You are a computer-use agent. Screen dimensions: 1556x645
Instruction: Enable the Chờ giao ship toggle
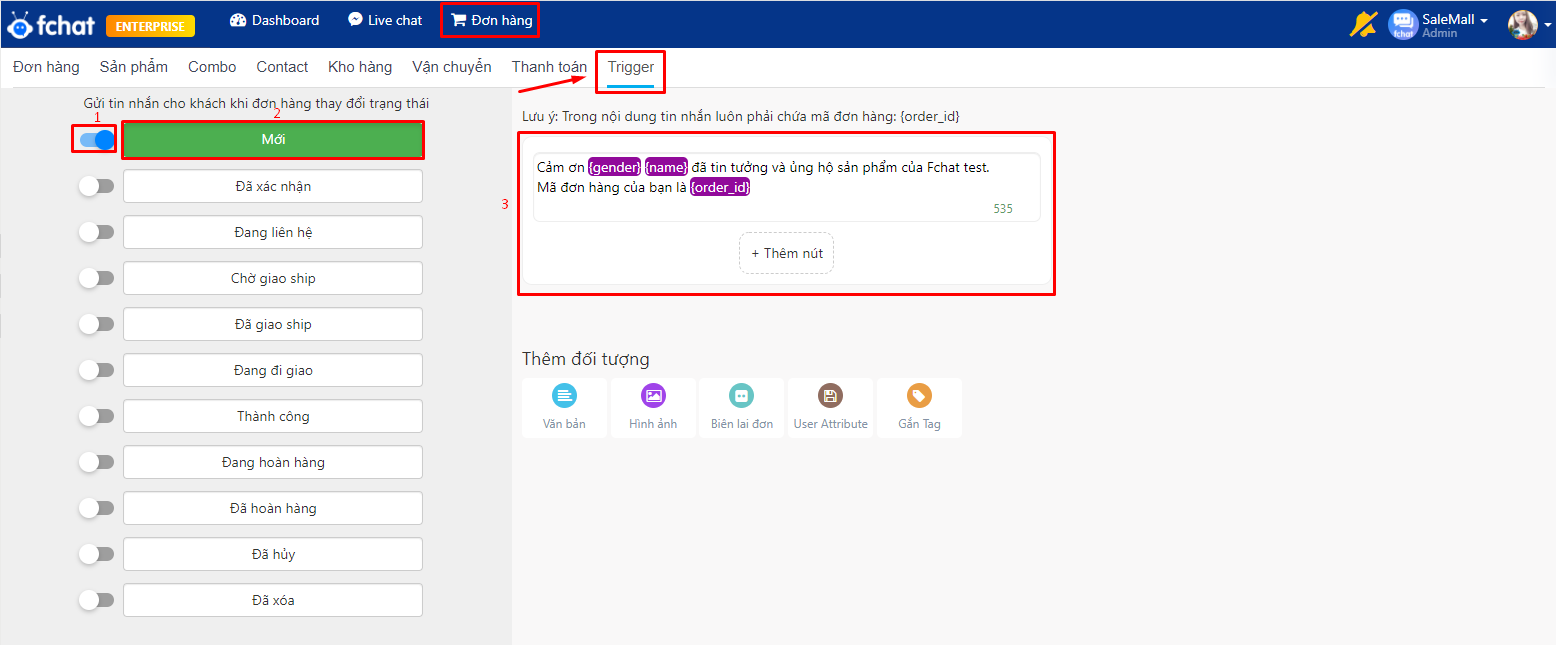pos(97,278)
